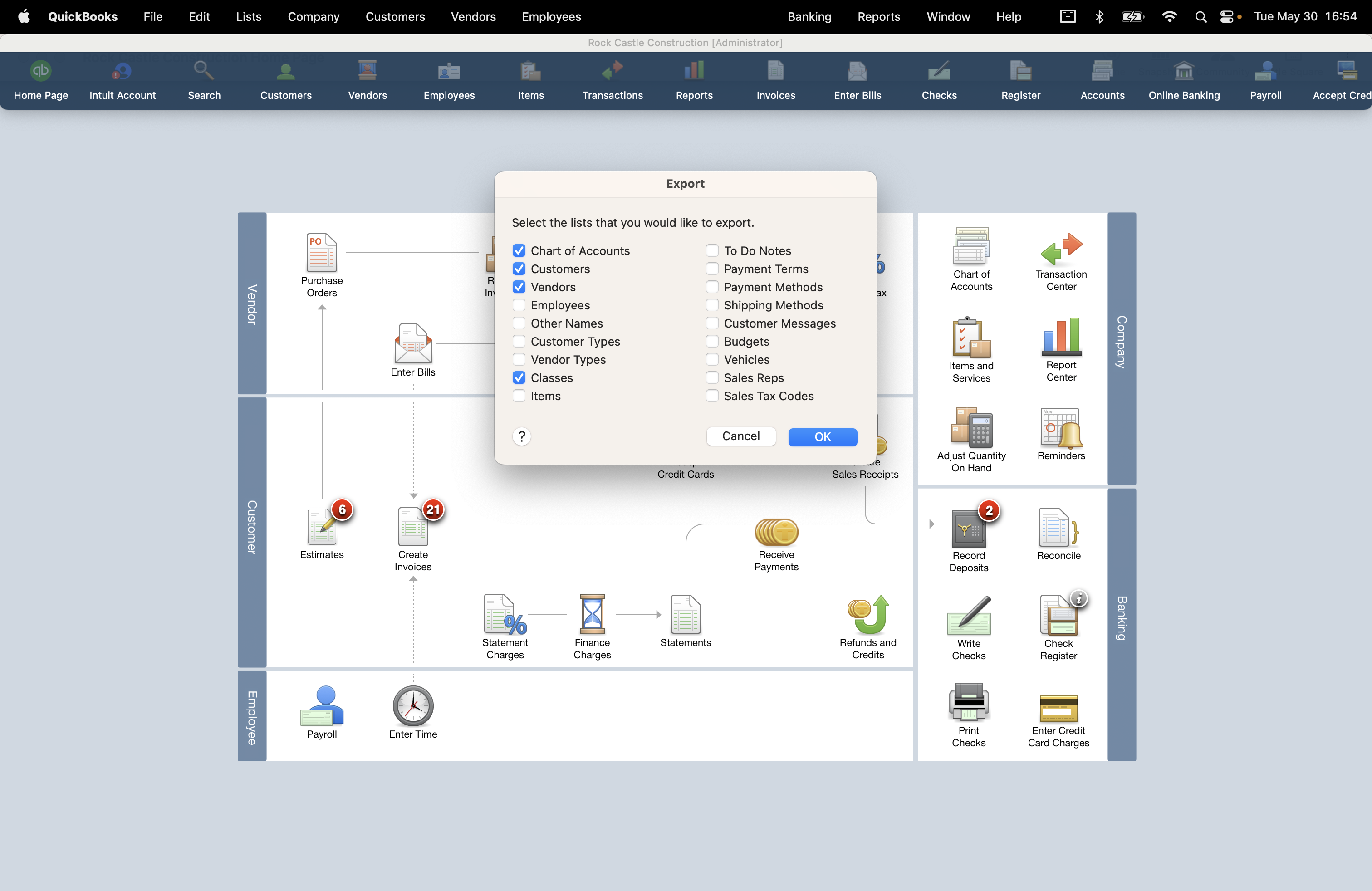
Task: Open Statement Charges icon
Action: [x=505, y=614]
